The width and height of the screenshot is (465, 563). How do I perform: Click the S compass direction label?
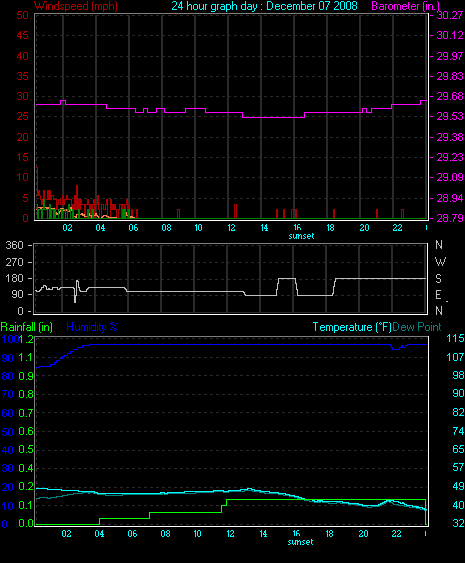[x=438, y=278]
